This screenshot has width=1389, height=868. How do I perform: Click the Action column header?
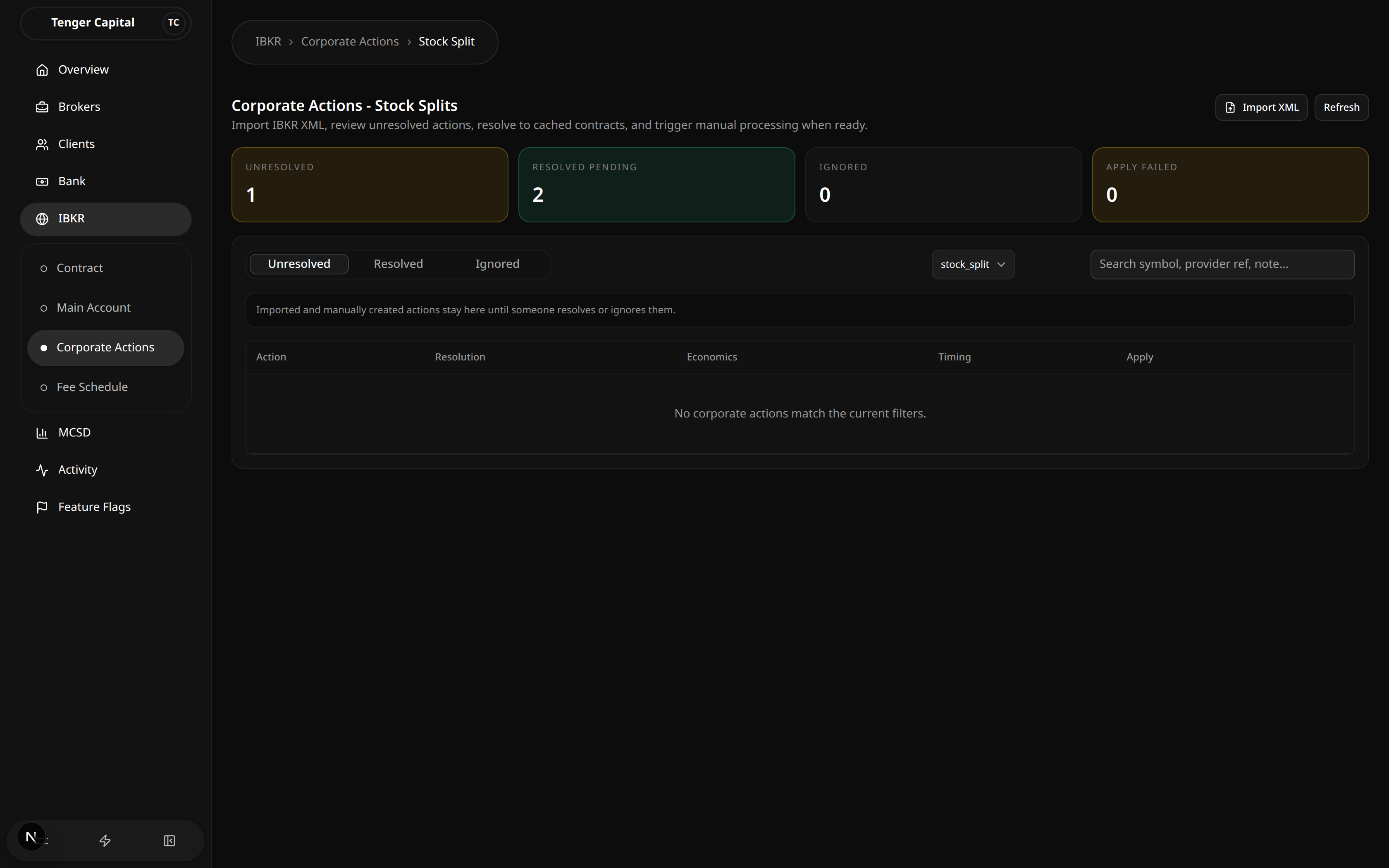[271, 357]
